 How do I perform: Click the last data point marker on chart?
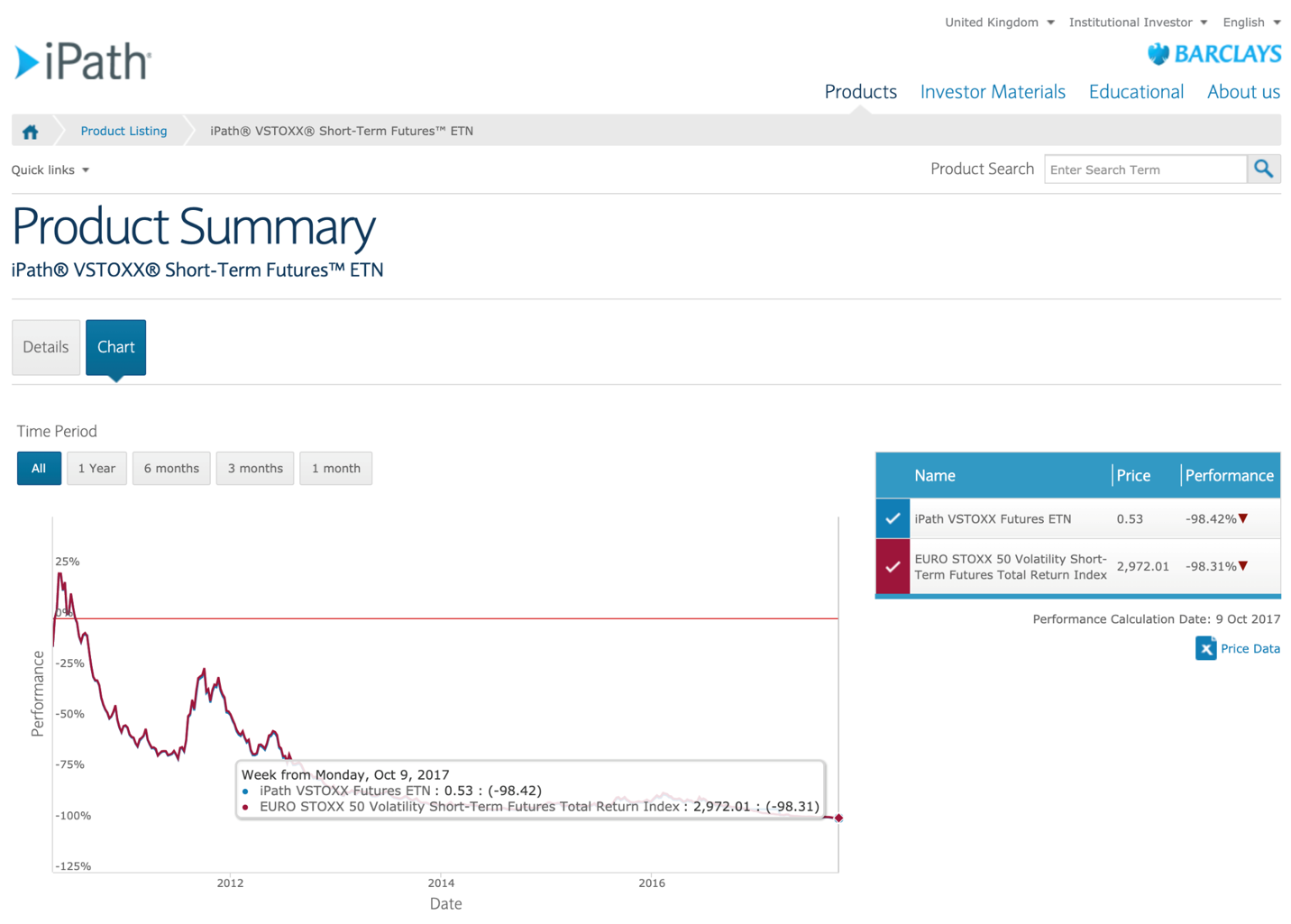[838, 818]
